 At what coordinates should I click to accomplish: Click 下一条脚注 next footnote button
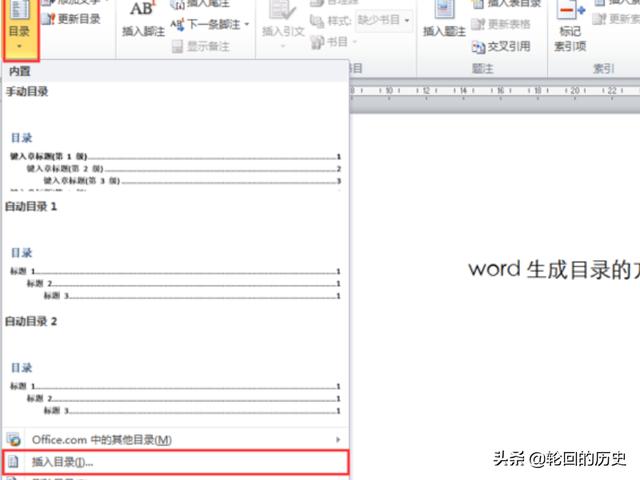pyautogui.click(x=205, y=24)
